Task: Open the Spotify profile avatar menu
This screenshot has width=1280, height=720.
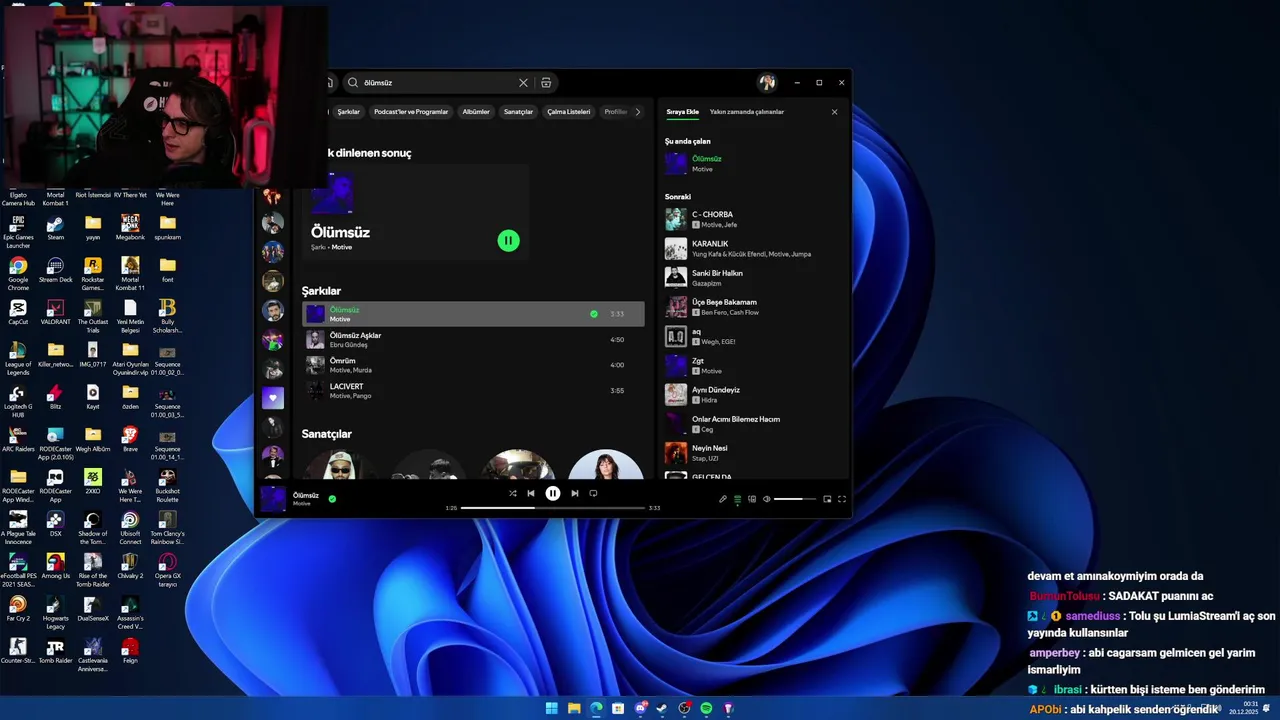Action: point(767,83)
